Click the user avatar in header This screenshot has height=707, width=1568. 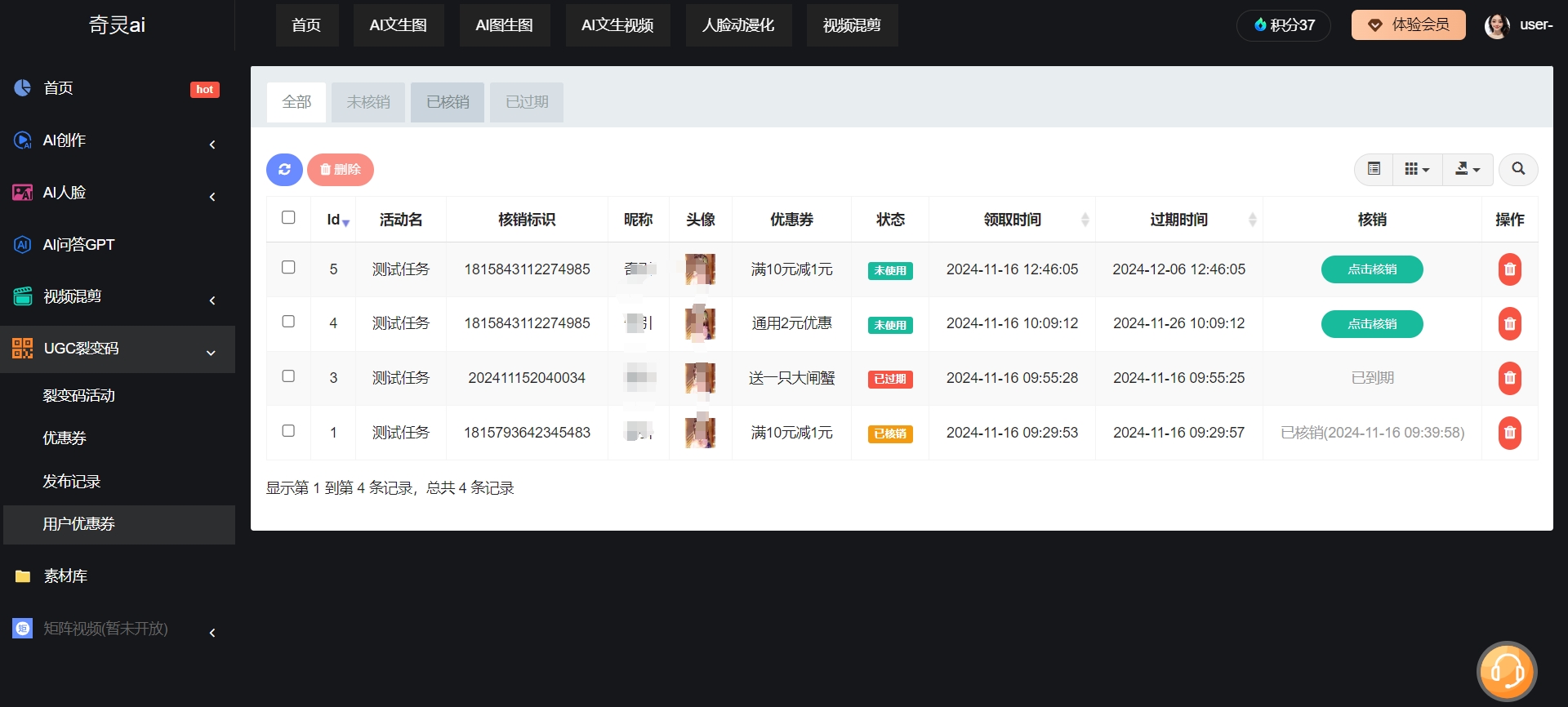[1496, 25]
